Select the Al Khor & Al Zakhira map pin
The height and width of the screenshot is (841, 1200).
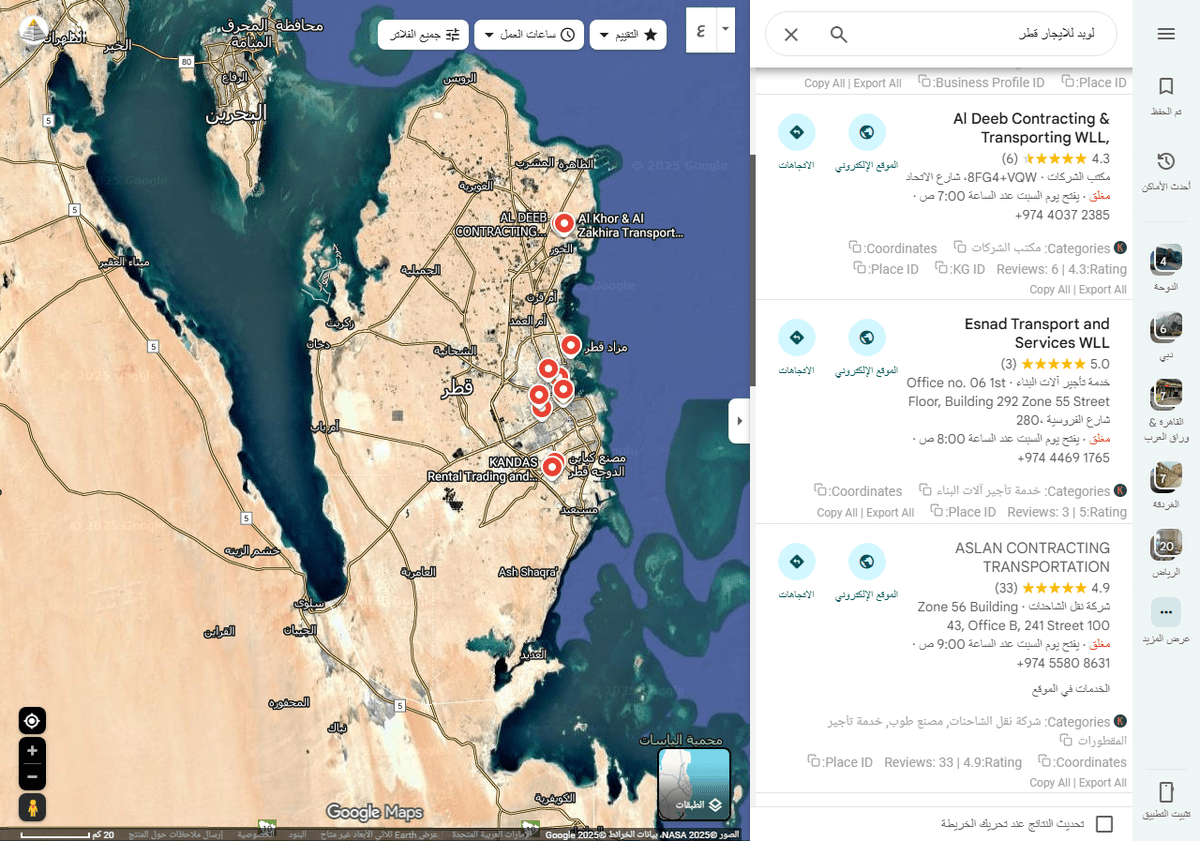[x=564, y=223]
